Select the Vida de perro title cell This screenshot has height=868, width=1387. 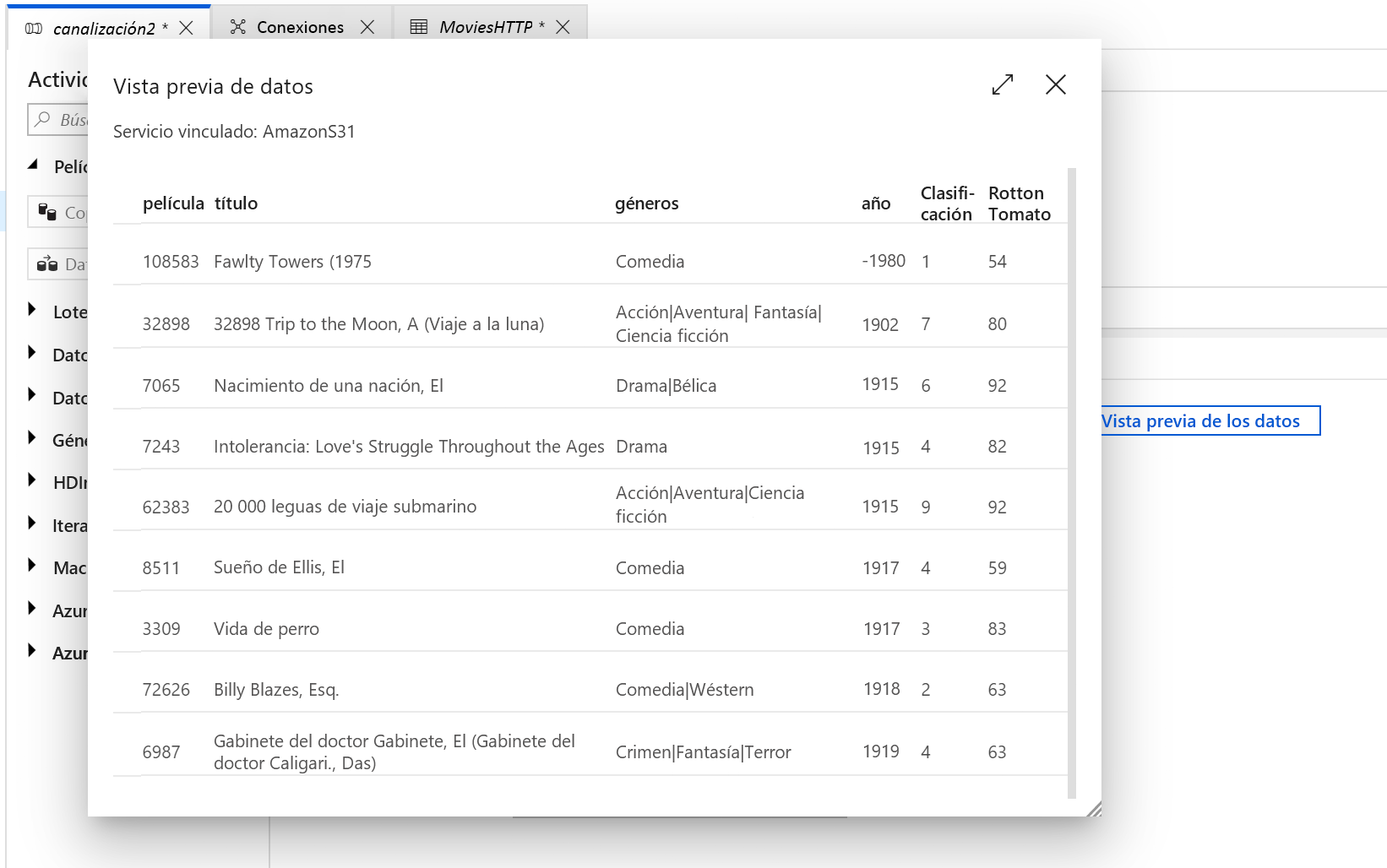266,629
